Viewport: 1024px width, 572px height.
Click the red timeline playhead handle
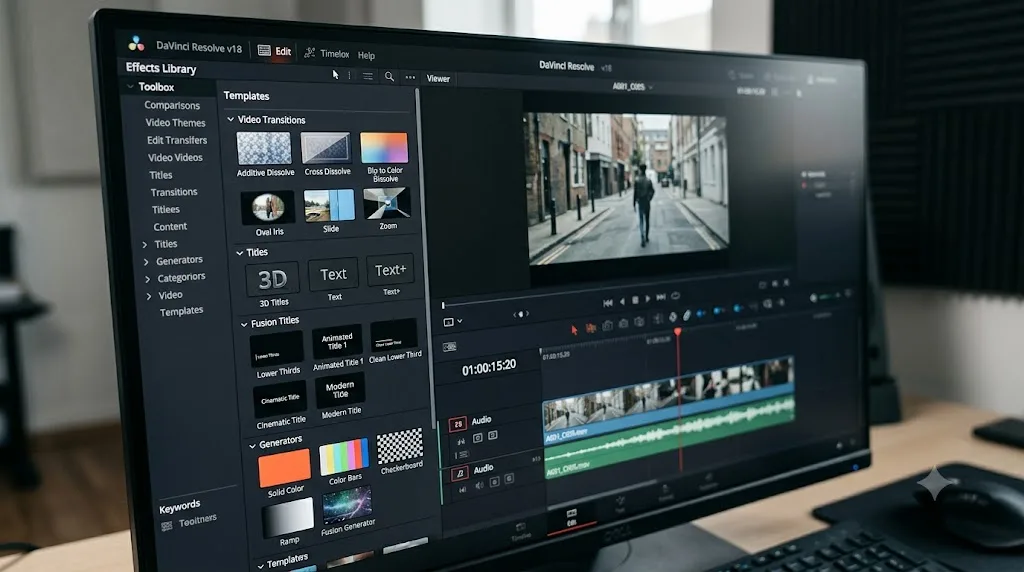(x=678, y=332)
